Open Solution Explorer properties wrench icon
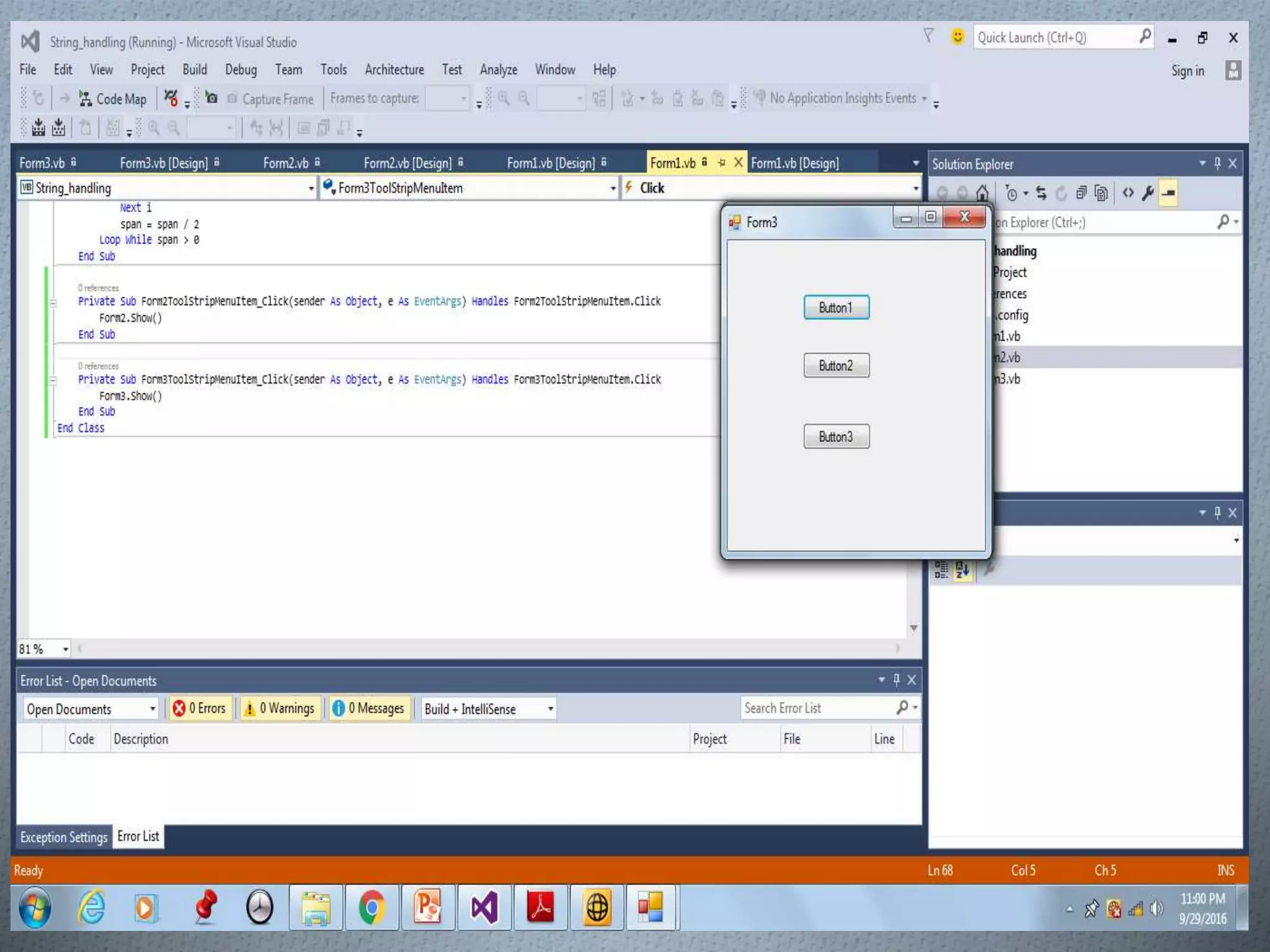This screenshot has width=1270, height=952. [1148, 193]
